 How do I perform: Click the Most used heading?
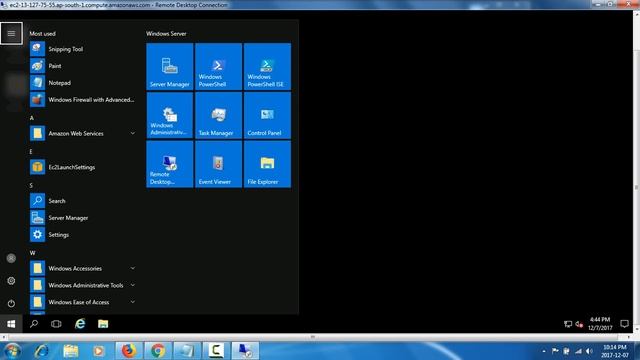[42, 33]
